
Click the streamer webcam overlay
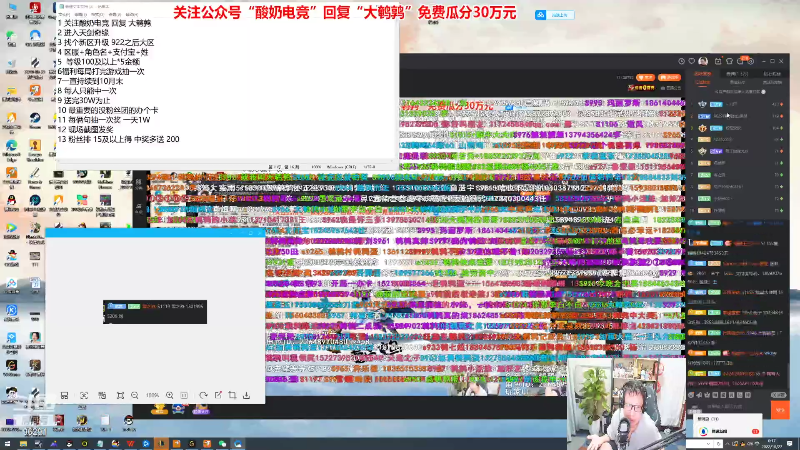point(627,404)
